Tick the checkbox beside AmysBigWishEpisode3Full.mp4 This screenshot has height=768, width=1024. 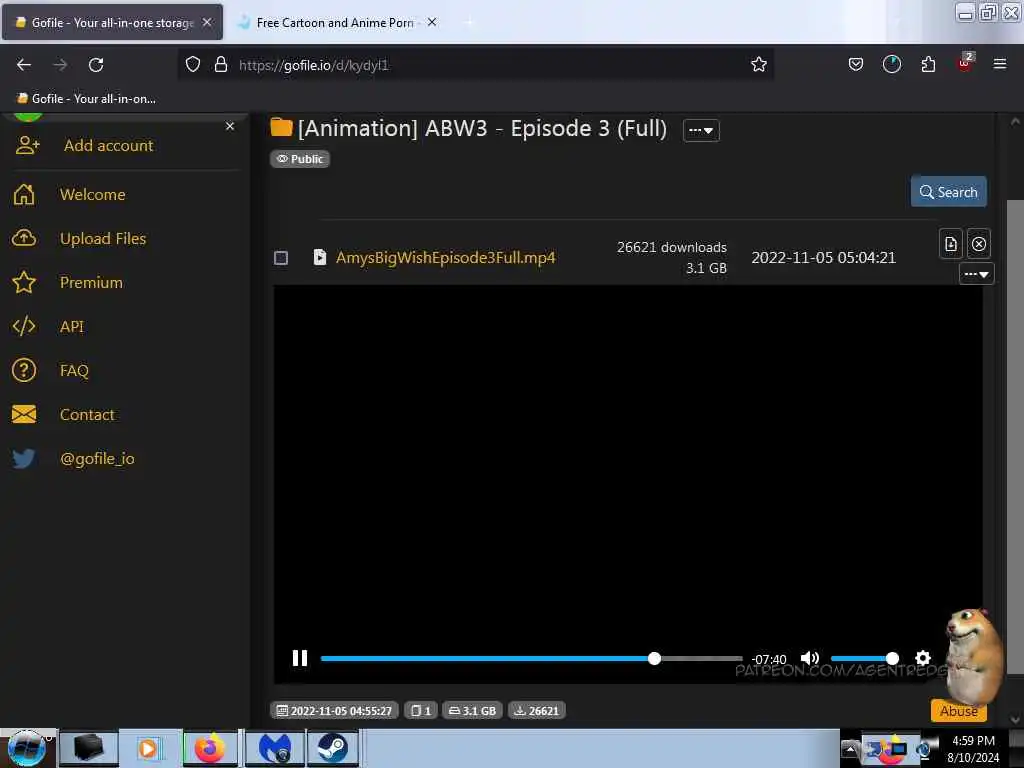281,258
